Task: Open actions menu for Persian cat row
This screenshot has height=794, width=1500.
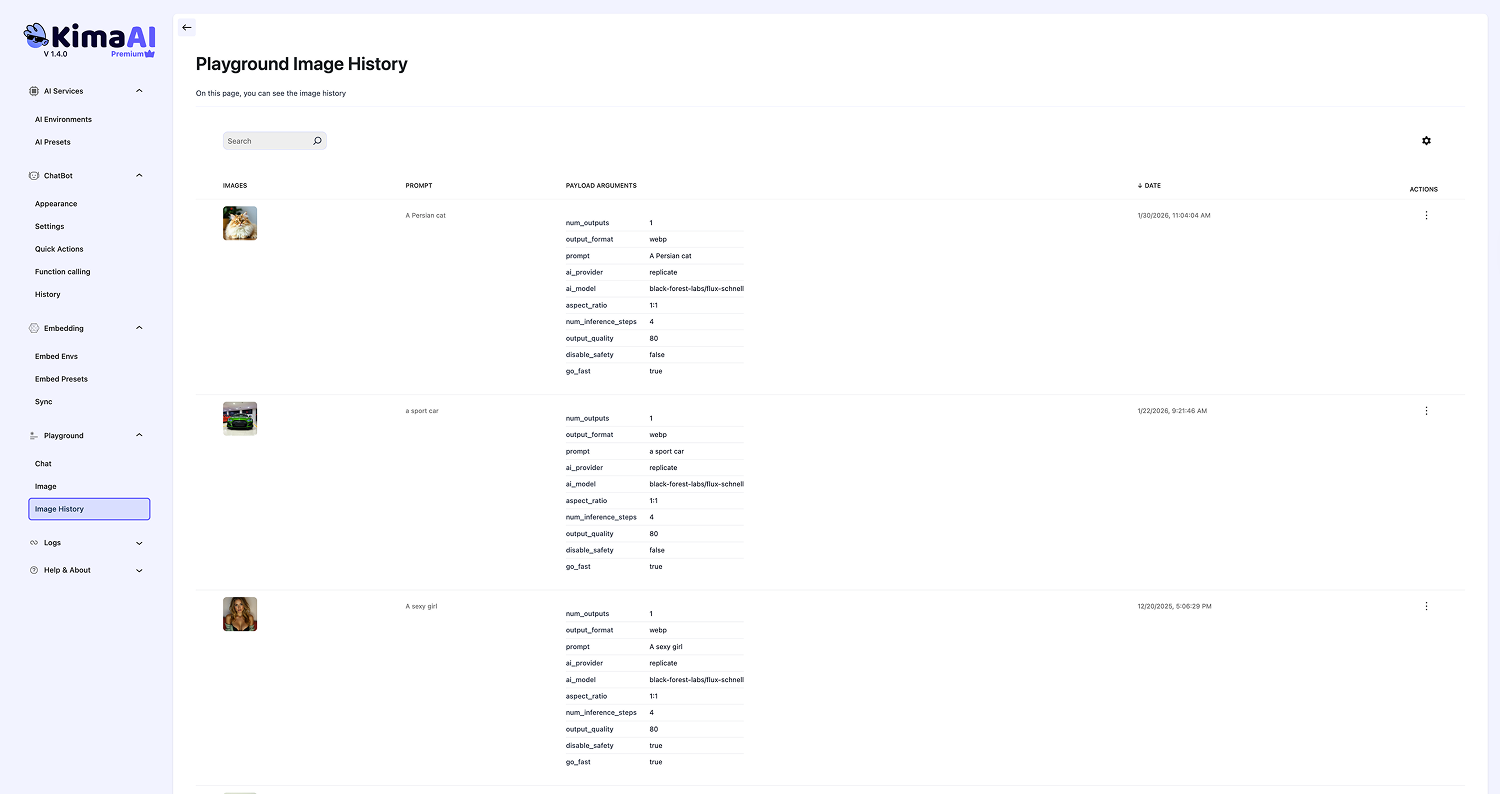Action: click(x=1426, y=215)
